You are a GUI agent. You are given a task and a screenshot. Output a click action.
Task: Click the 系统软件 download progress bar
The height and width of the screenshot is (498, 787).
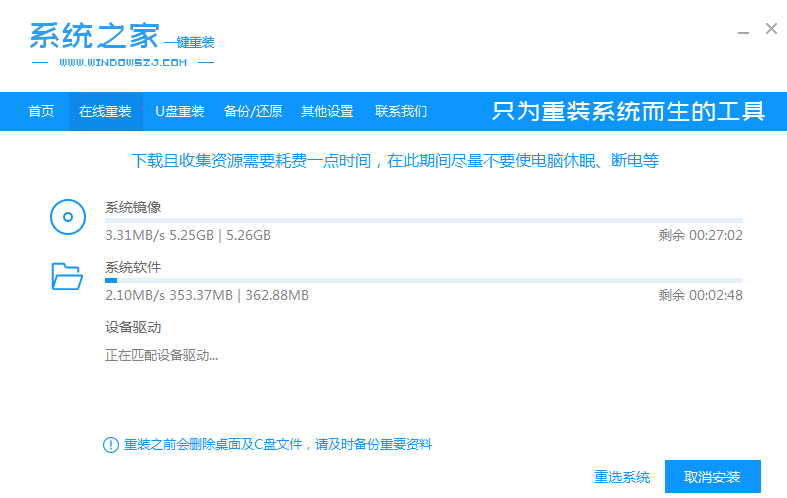[424, 281]
